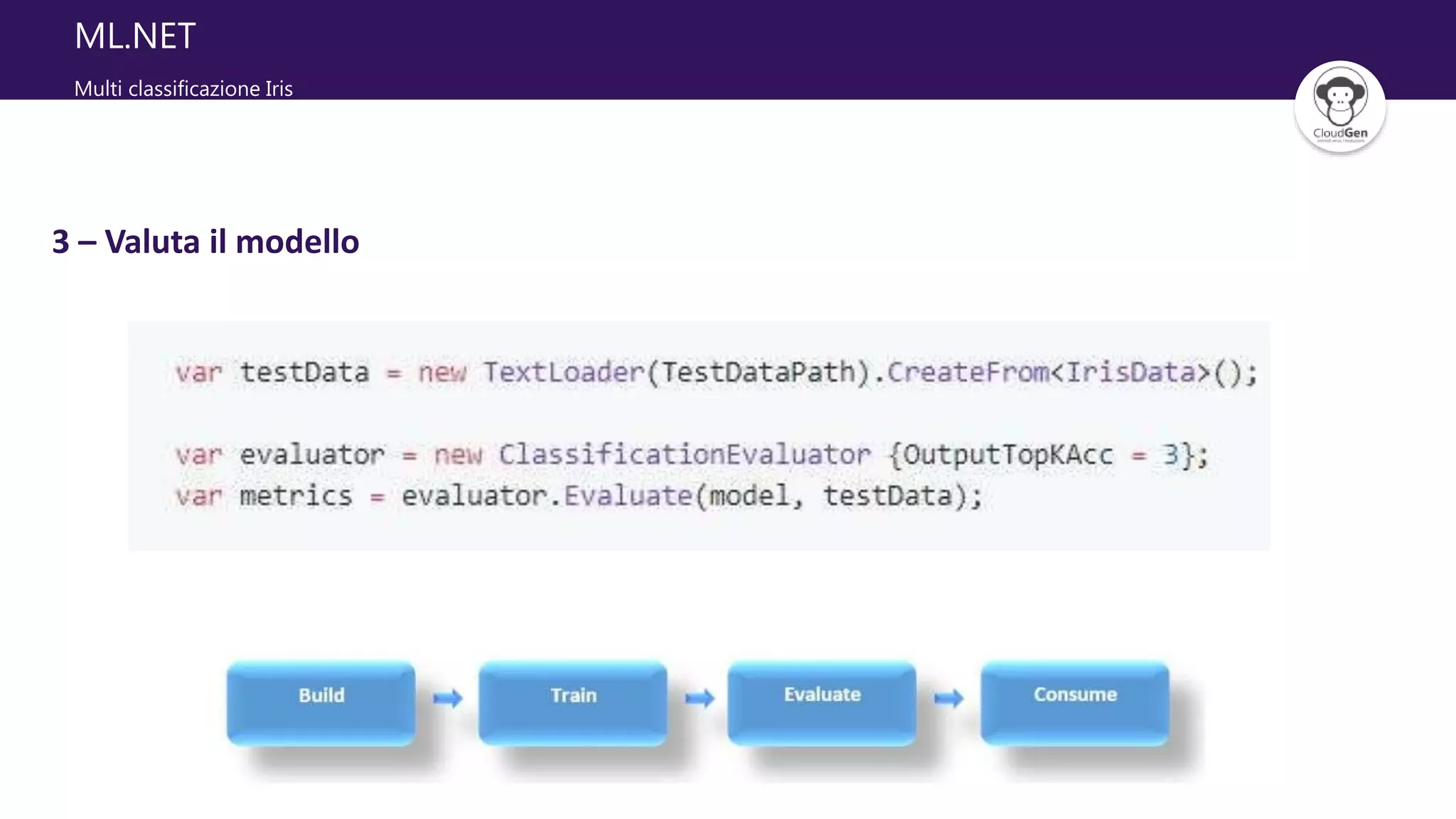Click the subtitle Multi classificazione Iris
The image size is (1456, 819).
[183, 89]
